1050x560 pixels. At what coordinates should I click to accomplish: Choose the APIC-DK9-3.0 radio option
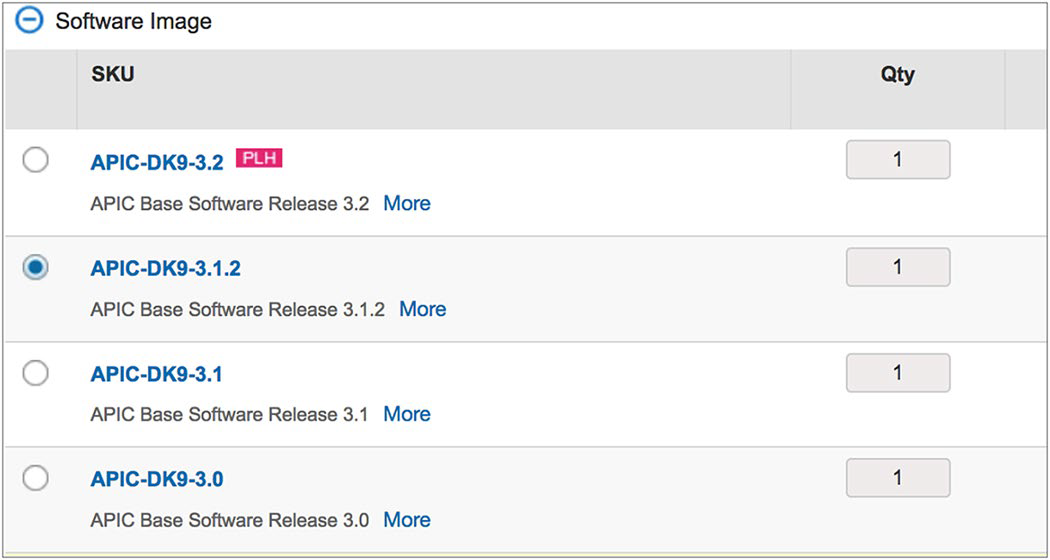click(35, 479)
